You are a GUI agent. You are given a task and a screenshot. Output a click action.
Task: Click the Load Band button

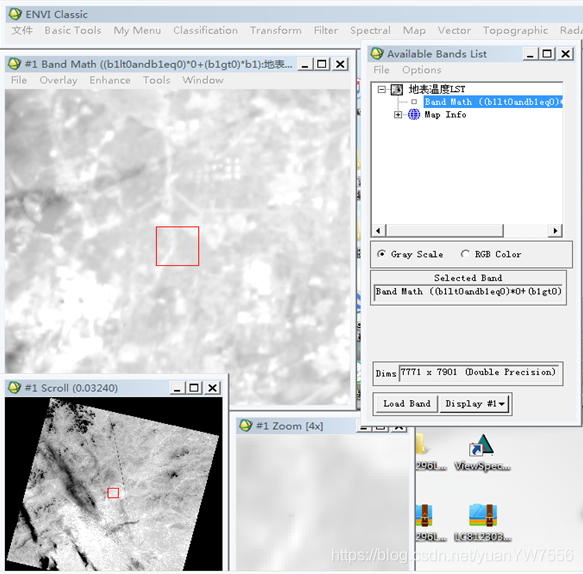point(407,403)
